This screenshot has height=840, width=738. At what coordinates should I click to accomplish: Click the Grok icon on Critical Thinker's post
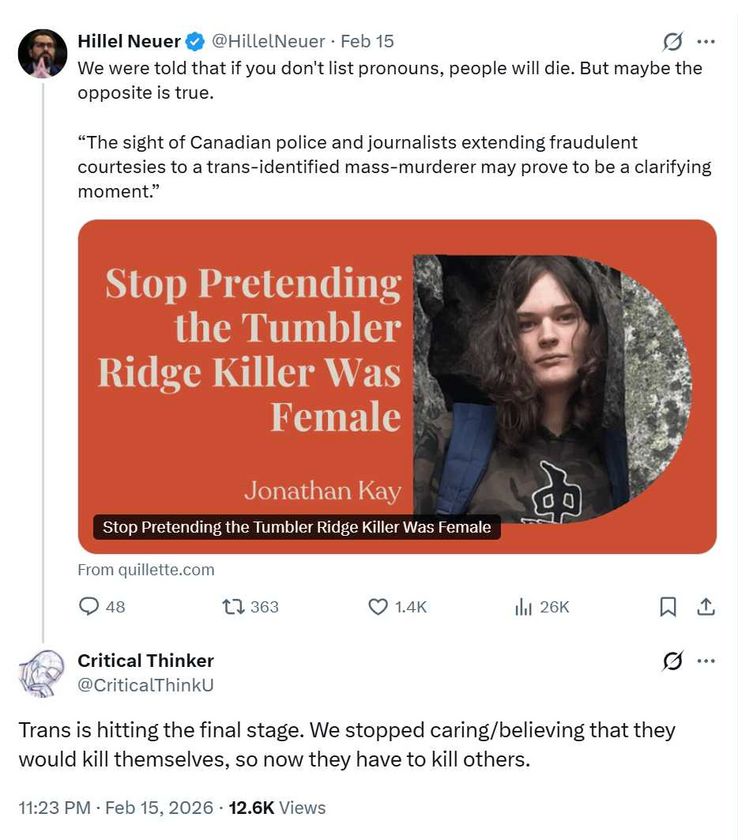coord(673,661)
